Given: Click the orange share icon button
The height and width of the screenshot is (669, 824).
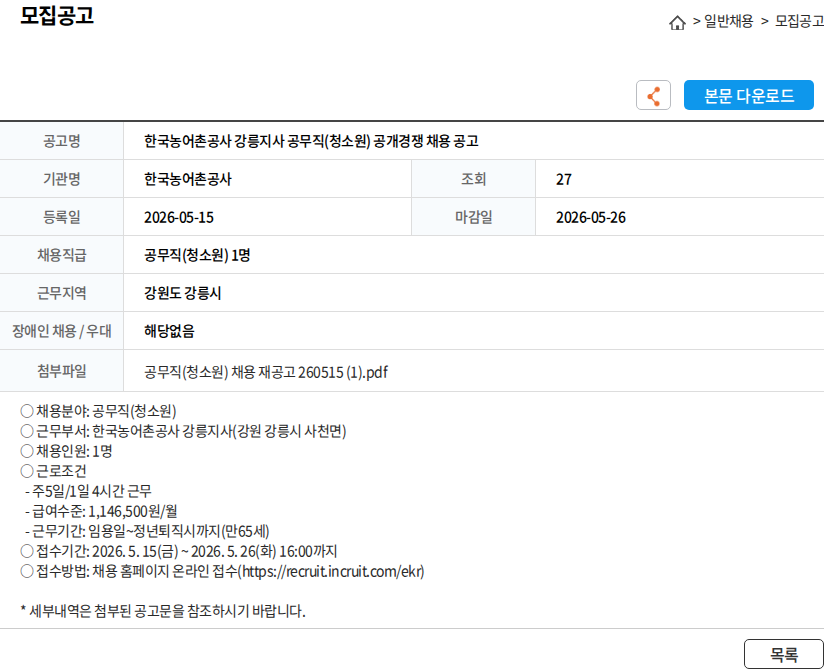Looking at the screenshot, I should 653,95.
